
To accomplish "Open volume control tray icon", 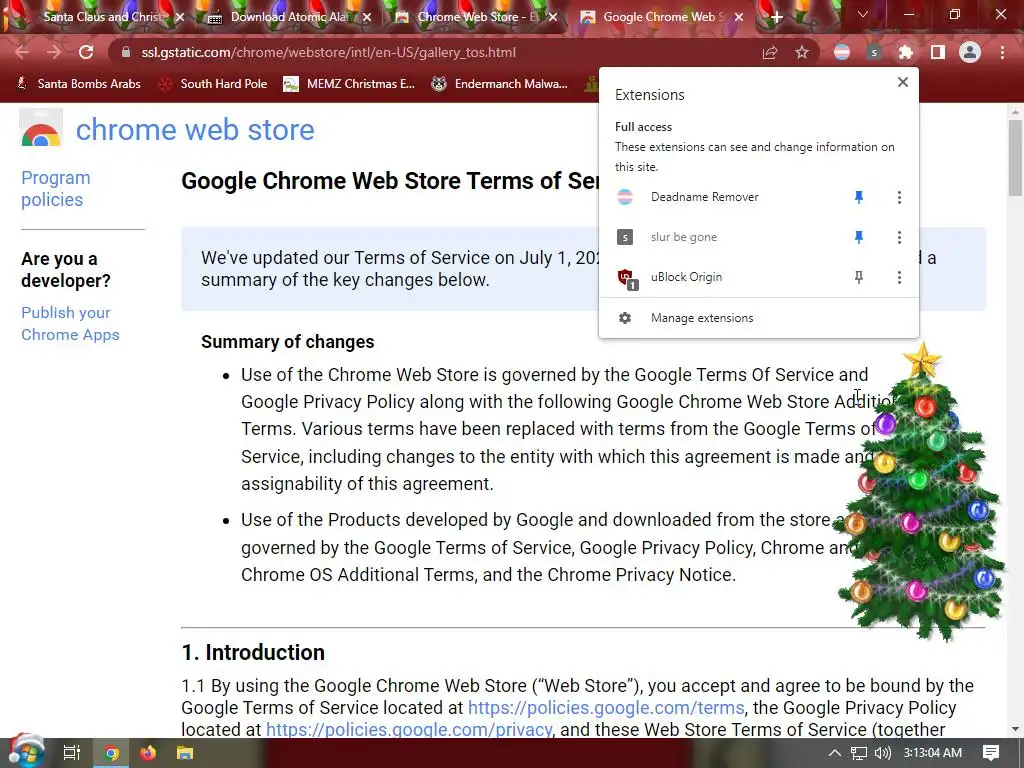I will (x=882, y=753).
